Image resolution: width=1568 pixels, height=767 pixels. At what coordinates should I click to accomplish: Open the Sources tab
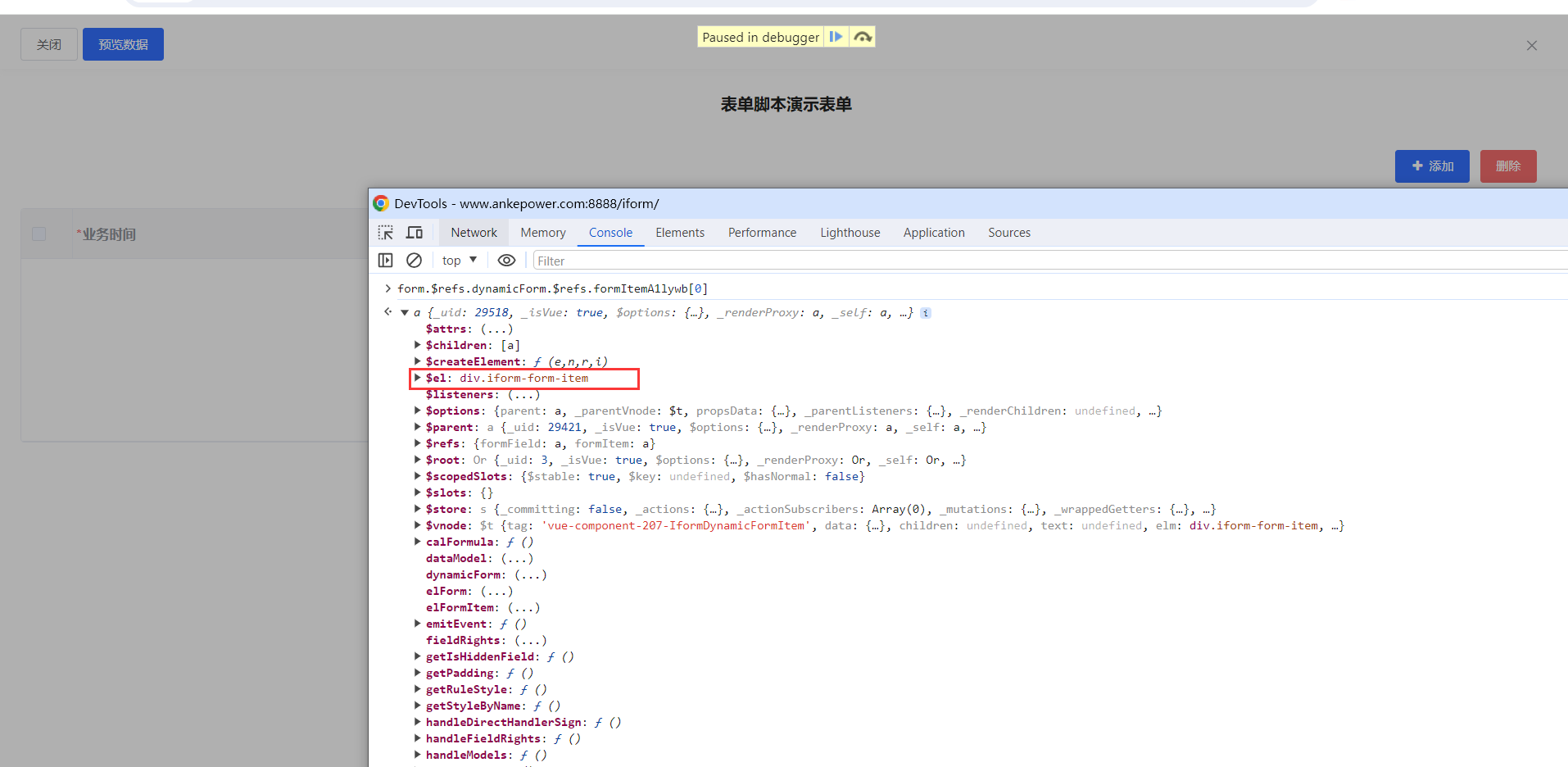click(x=1008, y=233)
